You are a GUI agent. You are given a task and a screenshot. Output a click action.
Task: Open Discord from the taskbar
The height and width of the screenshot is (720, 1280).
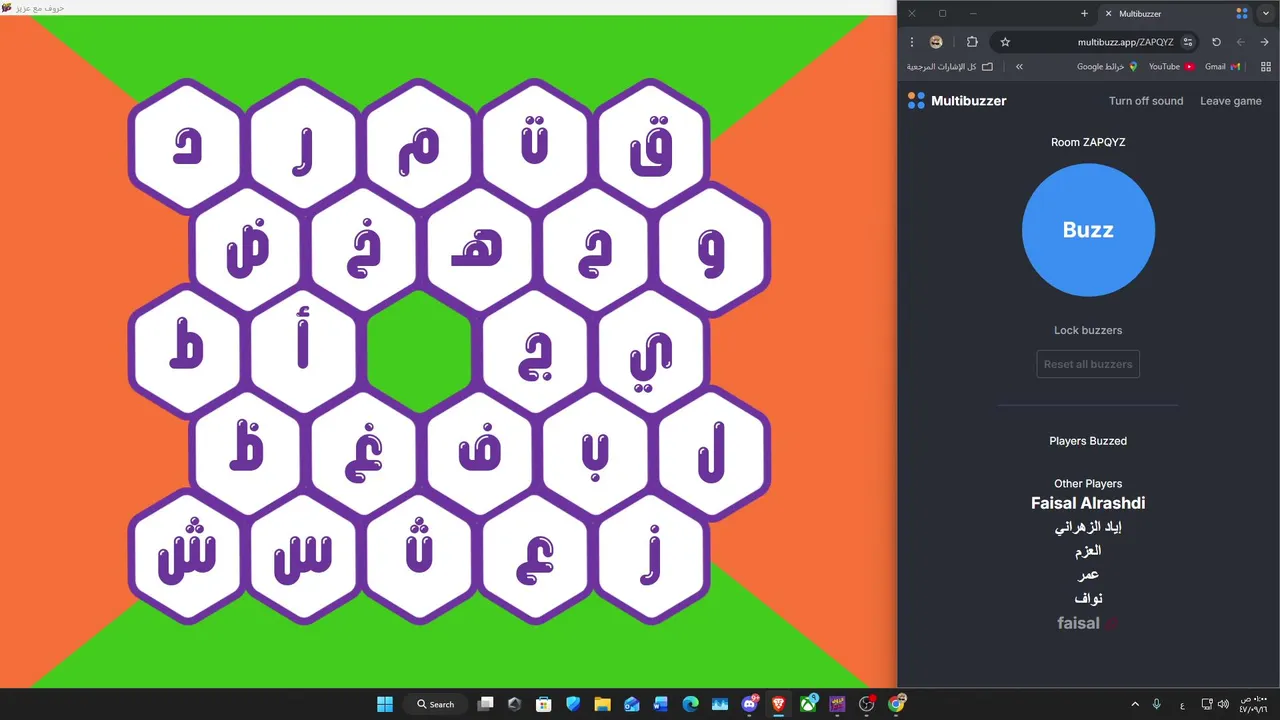pyautogui.click(x=750, y=704)
